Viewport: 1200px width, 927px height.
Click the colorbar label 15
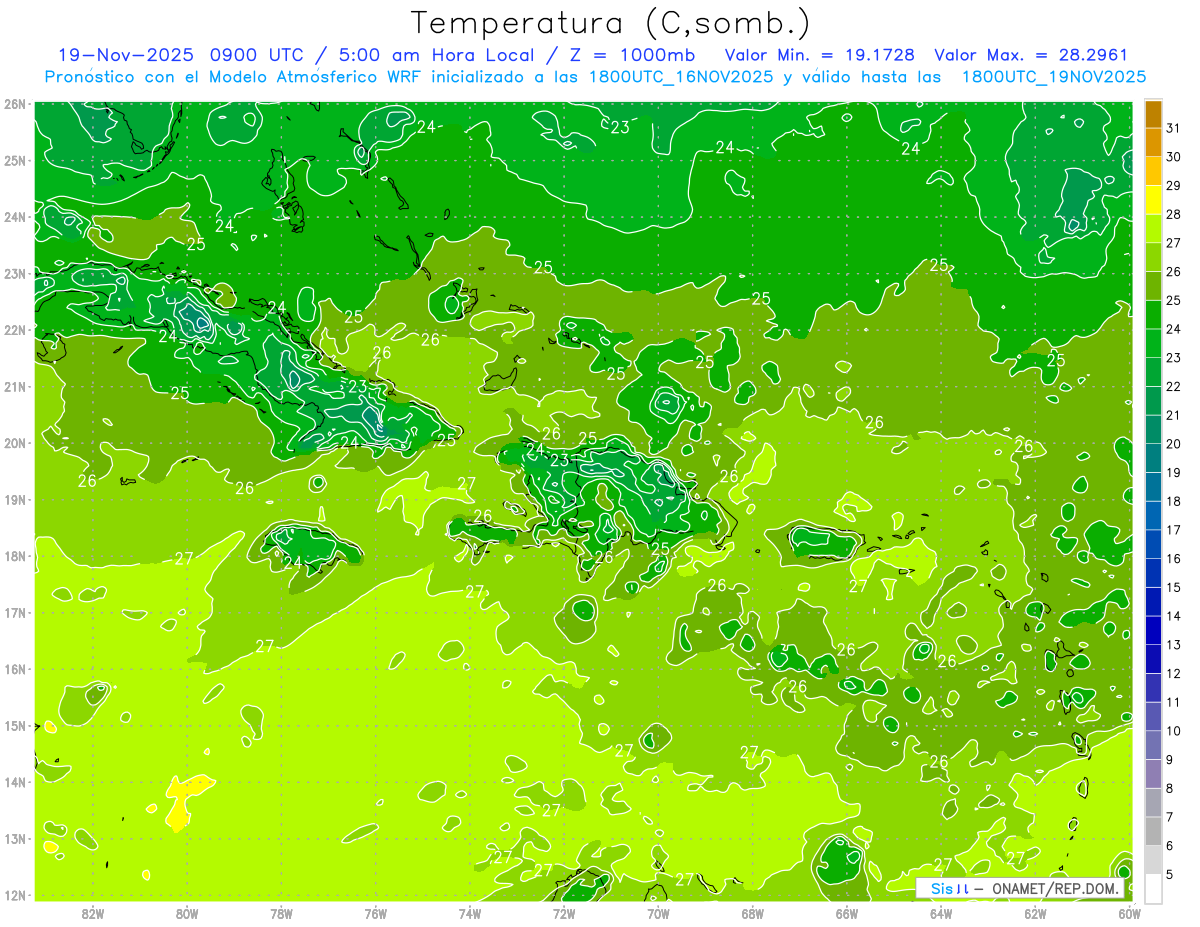[1173, 587]
